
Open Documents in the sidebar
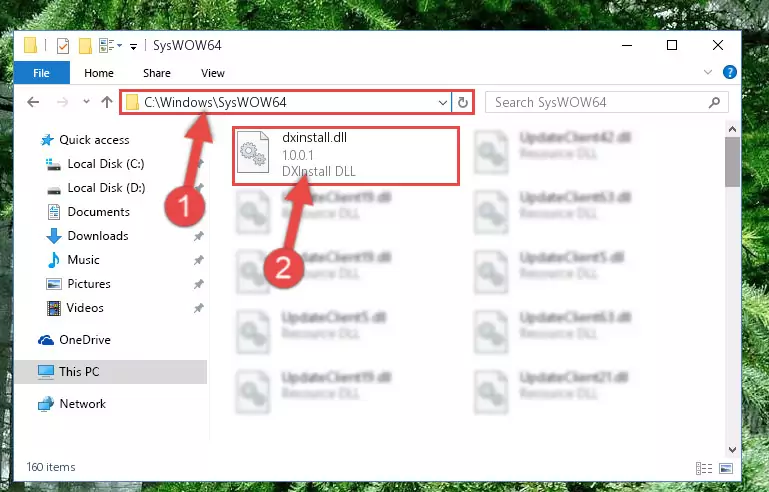(99, 212)
